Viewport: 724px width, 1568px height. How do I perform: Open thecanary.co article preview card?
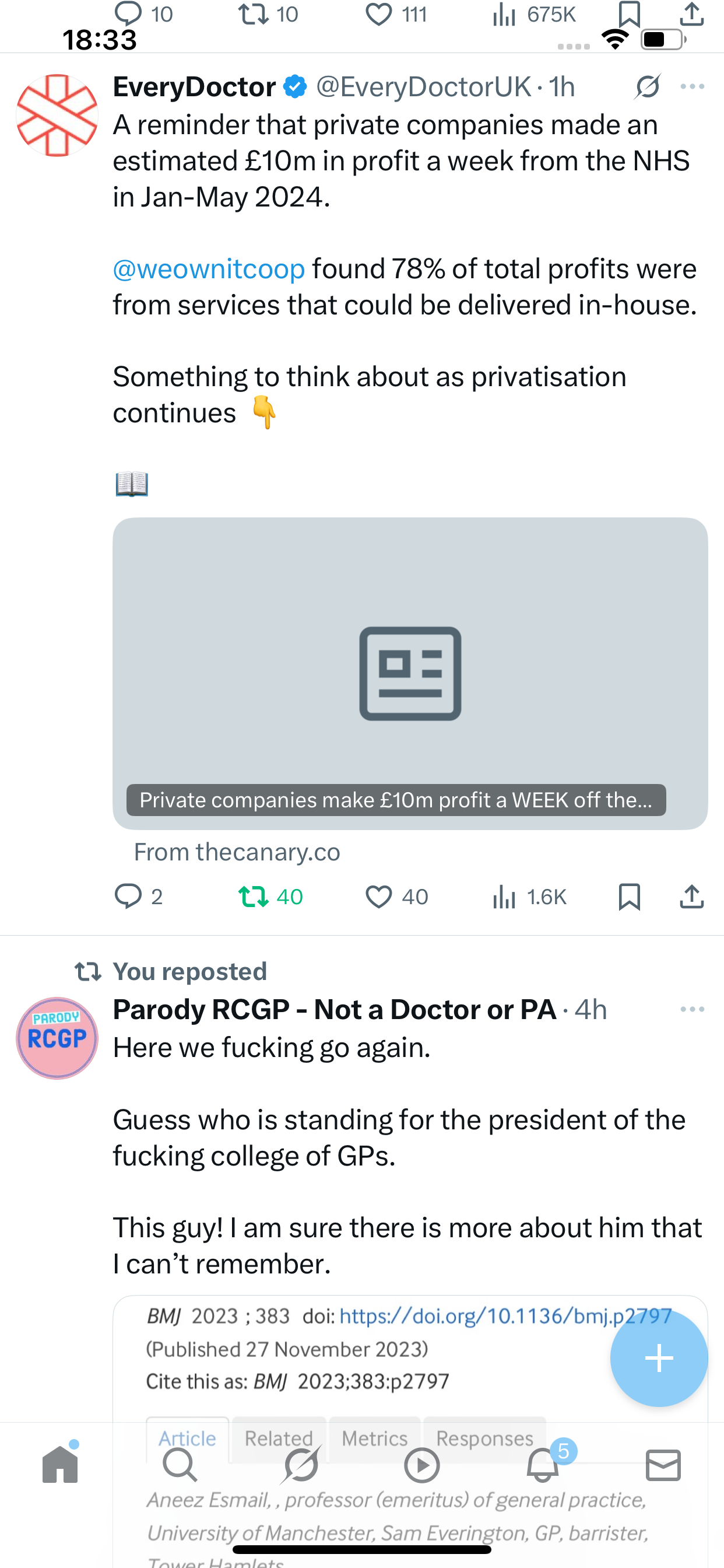(x=410, y=673)
